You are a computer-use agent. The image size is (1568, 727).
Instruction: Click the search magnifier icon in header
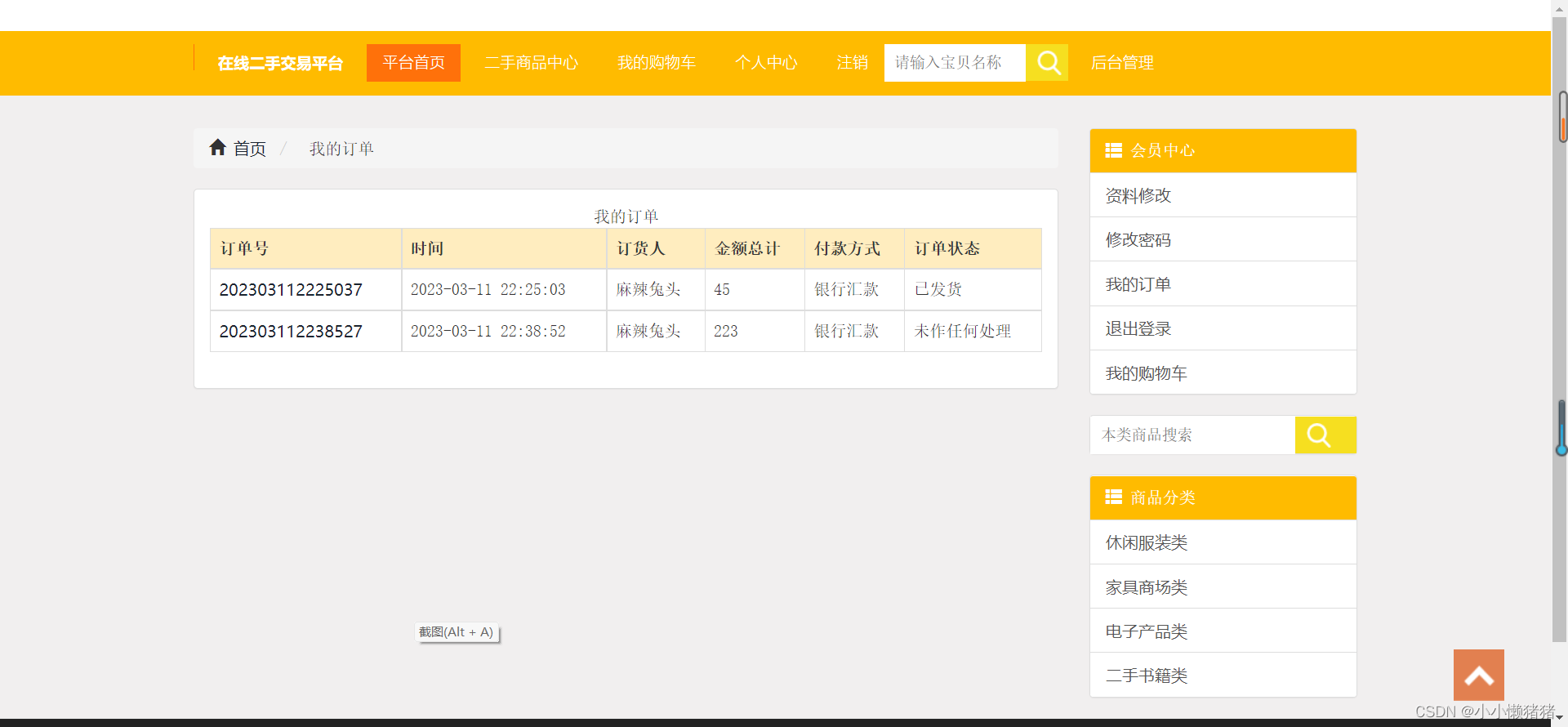(1047, 63)
